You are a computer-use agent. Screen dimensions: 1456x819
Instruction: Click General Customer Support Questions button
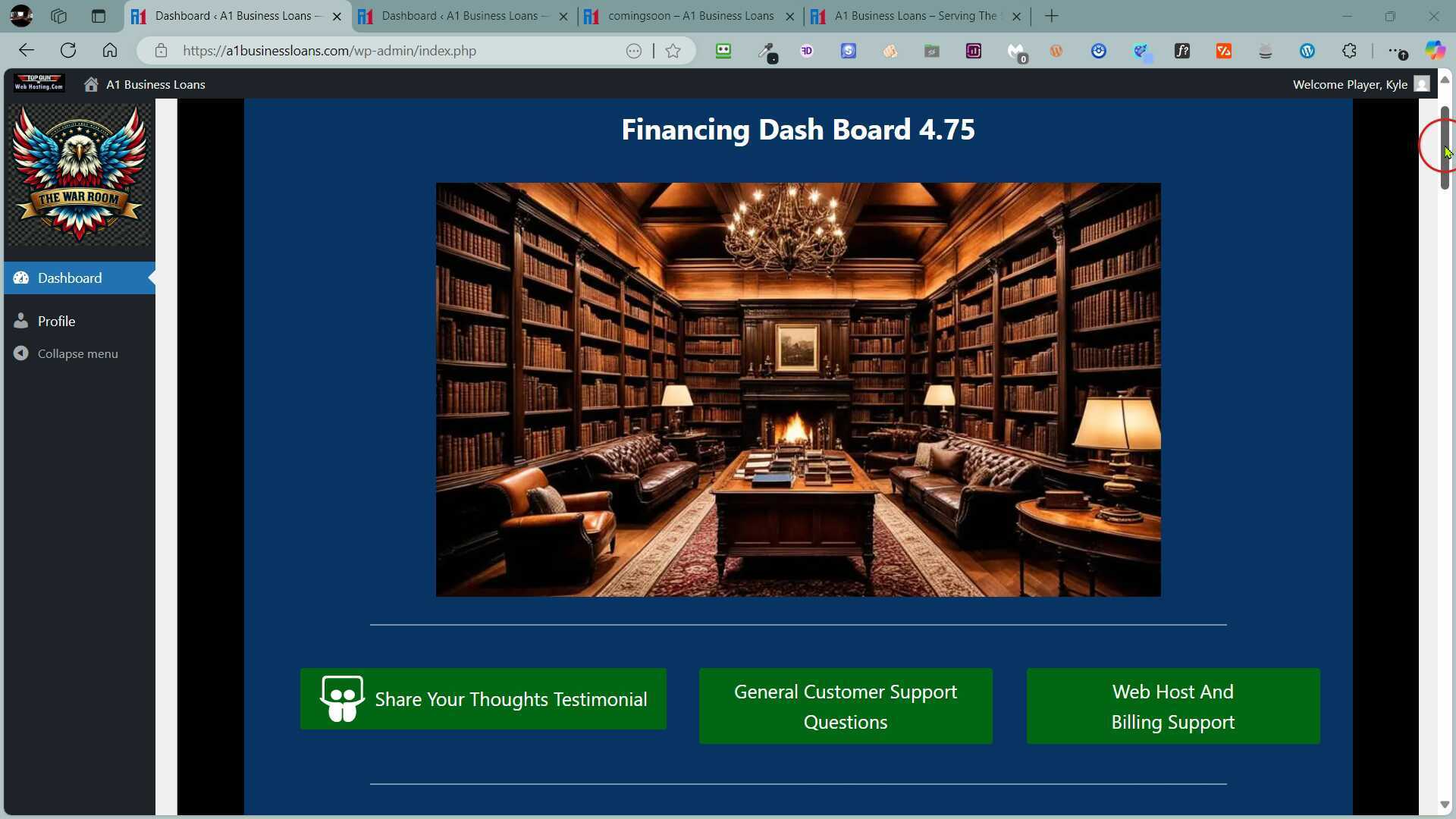[x=845, y=706]
